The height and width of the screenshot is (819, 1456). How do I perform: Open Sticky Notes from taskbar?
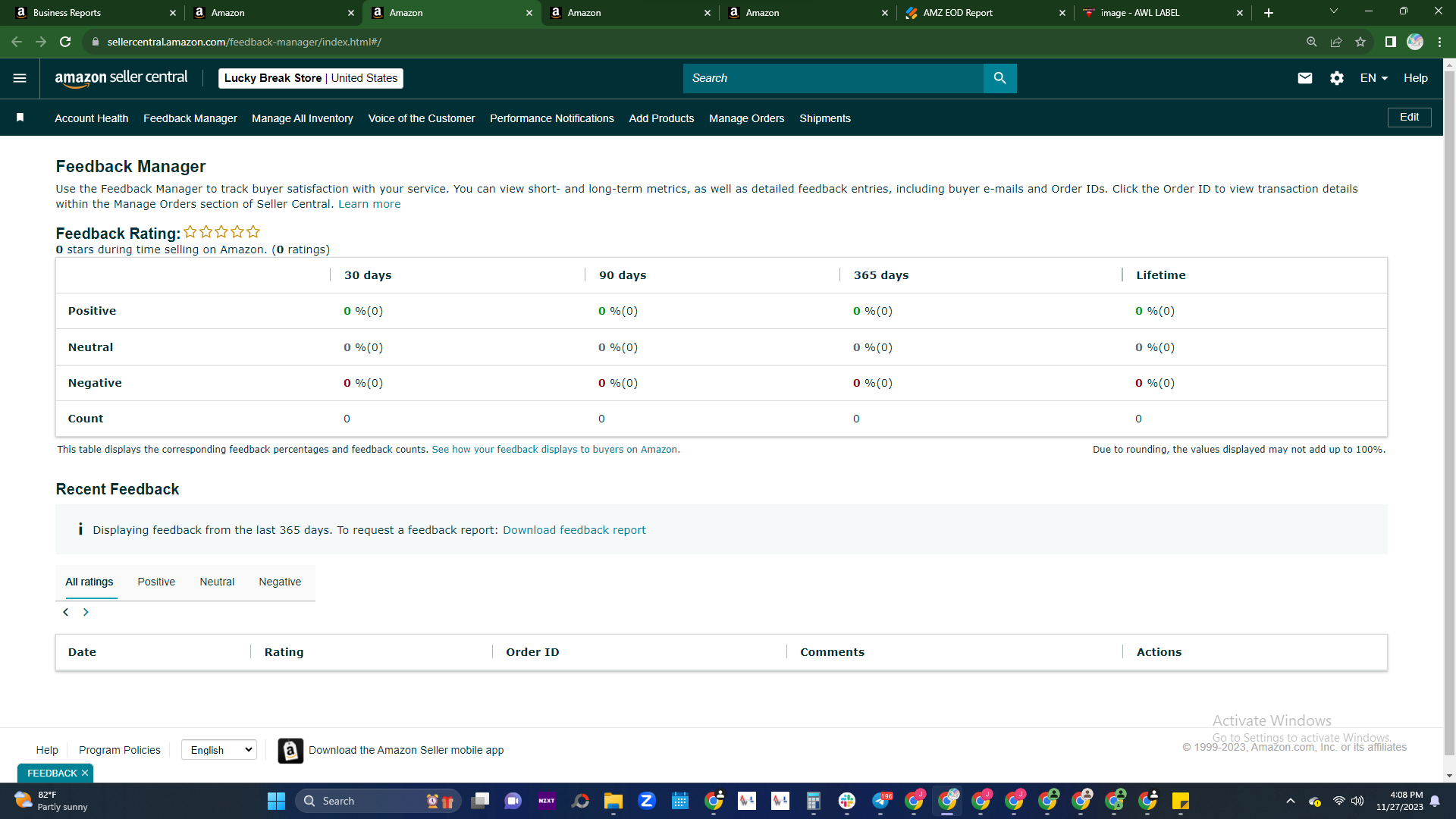(x=1181, y=801)
